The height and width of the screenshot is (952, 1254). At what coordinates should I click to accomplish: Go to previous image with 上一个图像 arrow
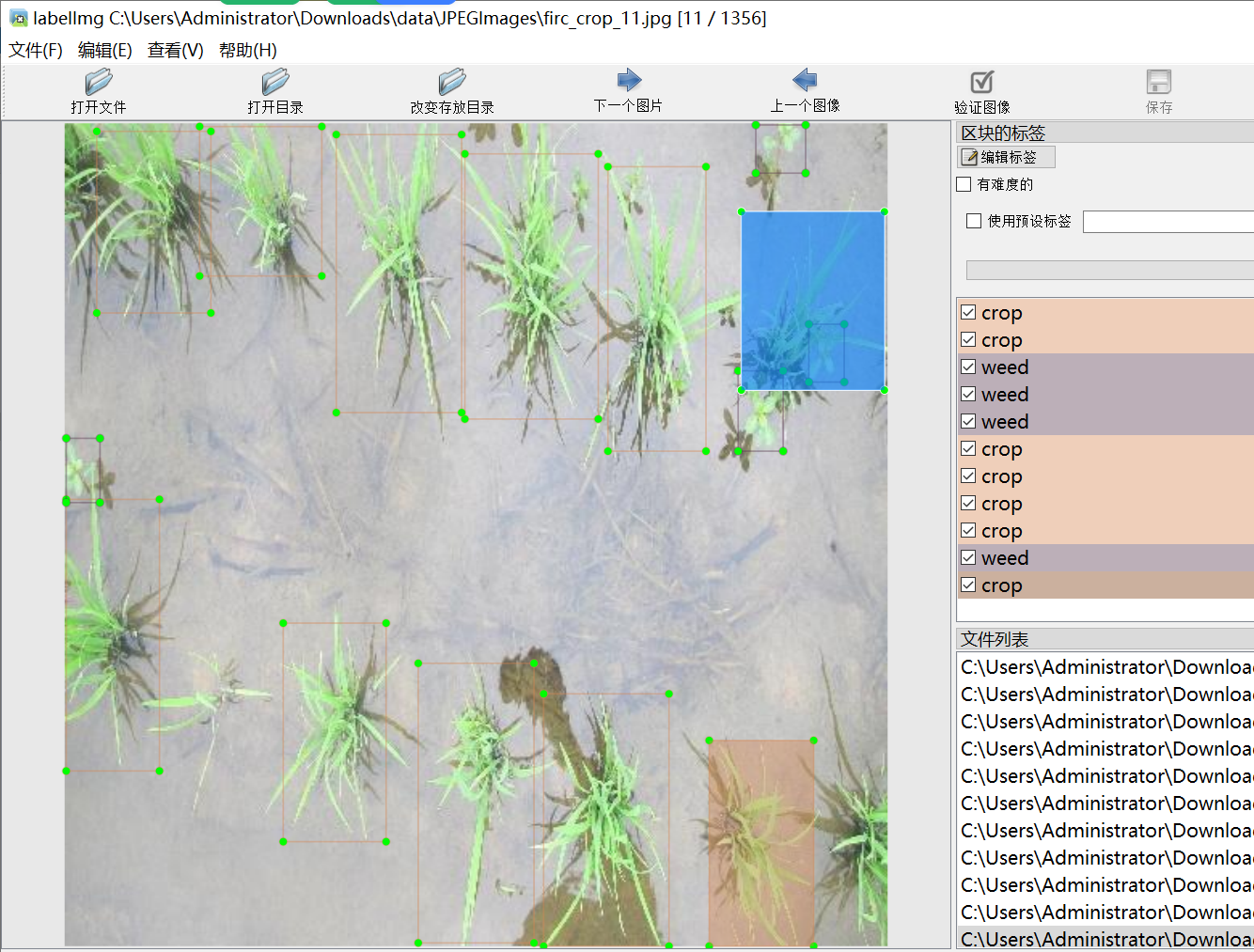[805, 80]
